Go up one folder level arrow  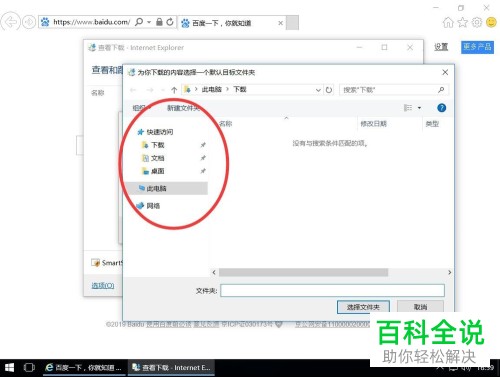click(174, 90)
